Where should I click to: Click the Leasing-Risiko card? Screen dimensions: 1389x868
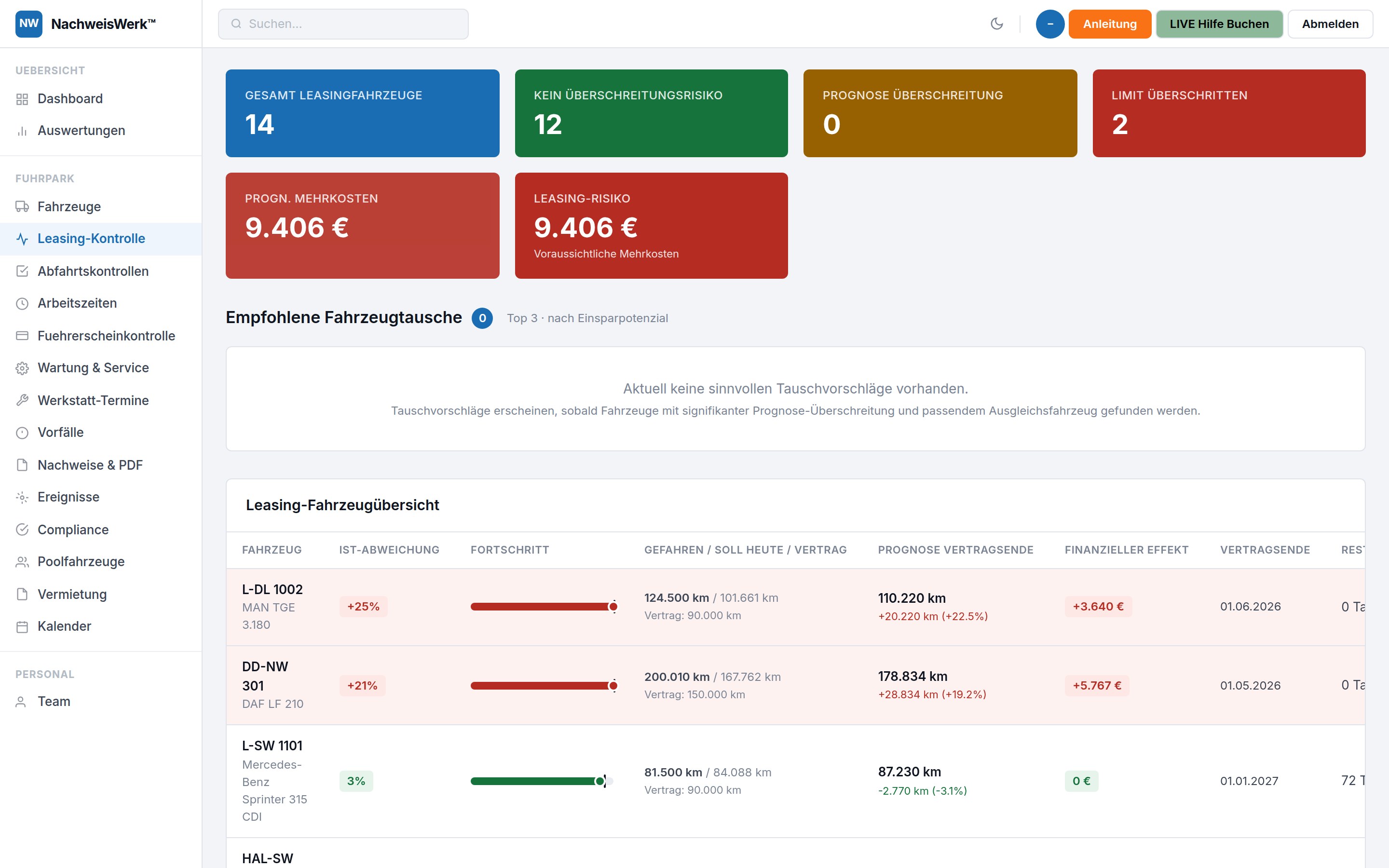651,226
